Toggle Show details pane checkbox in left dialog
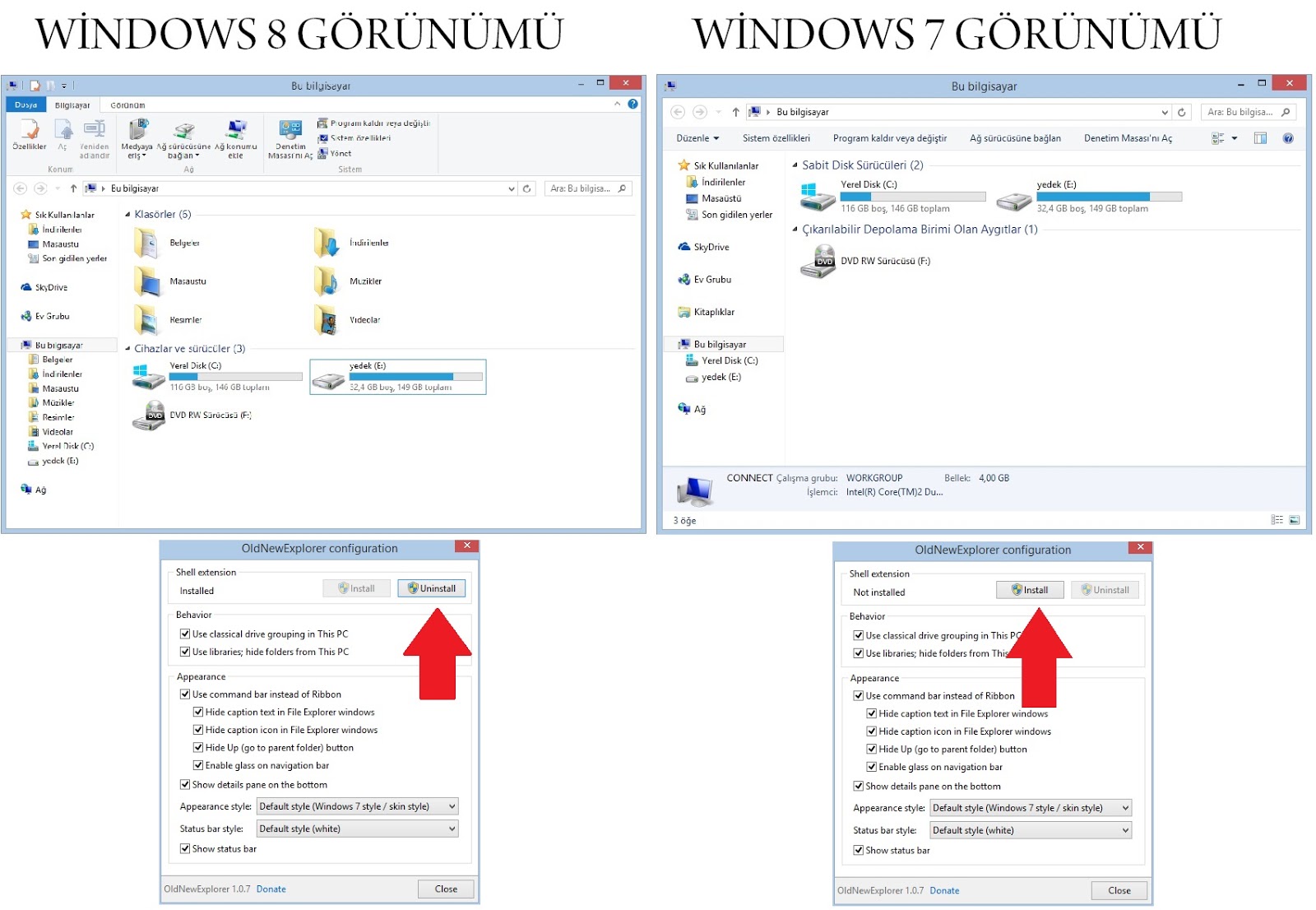The width and height of the screenshot is (1316, 910). point(185,785)
